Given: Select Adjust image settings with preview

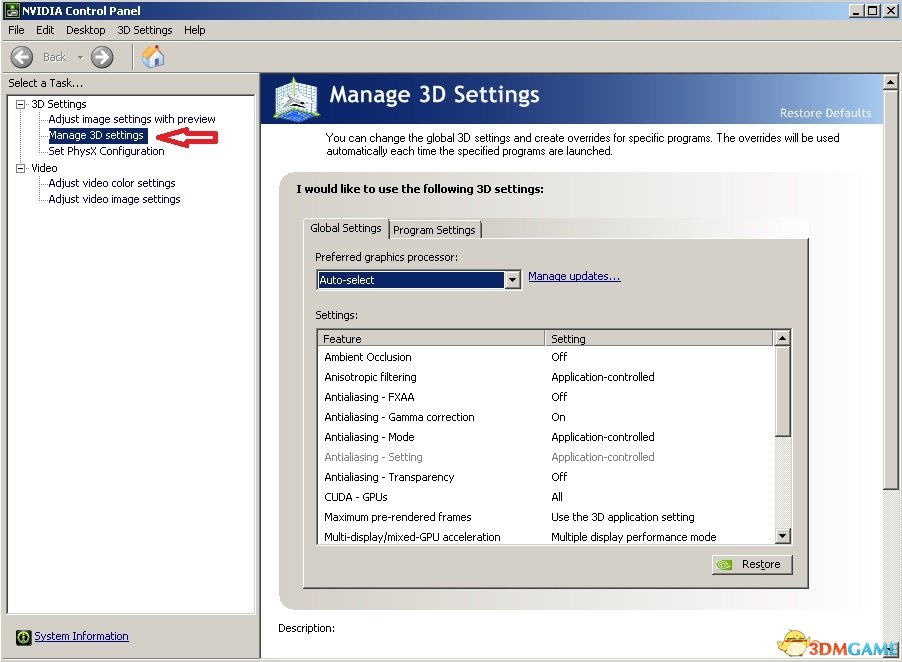Looking at the screenshot, I should (132, 119).
